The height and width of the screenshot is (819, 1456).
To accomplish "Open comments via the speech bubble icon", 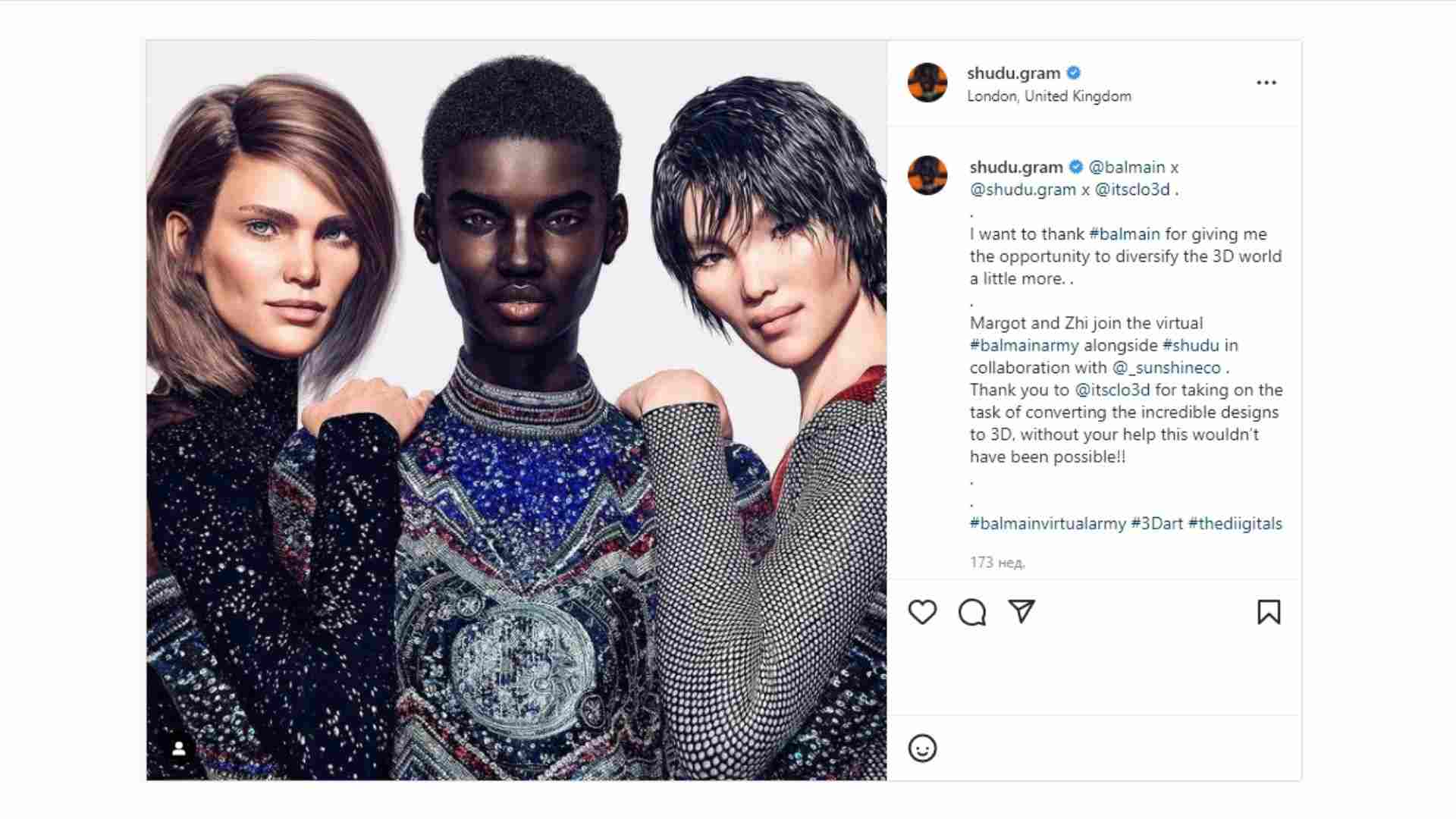I will tap(972, 612).
